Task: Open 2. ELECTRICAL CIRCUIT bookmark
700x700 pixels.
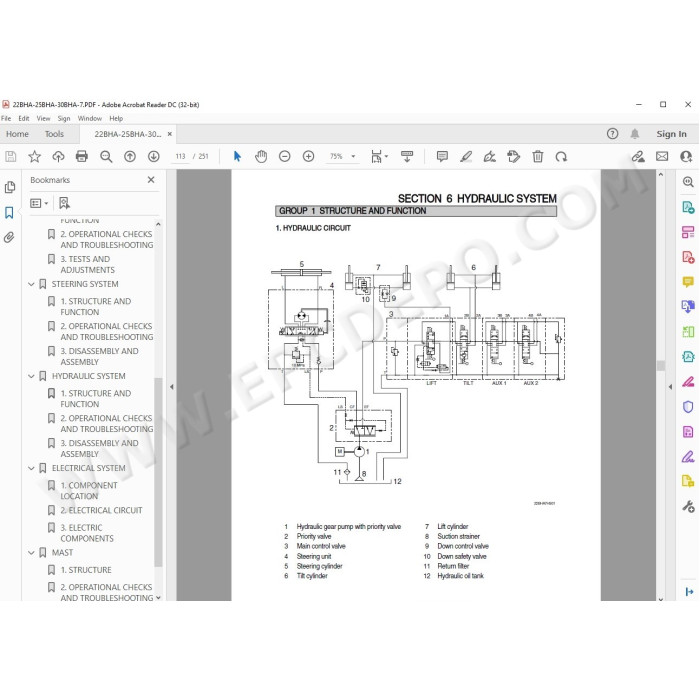Action: click(101, 510)
